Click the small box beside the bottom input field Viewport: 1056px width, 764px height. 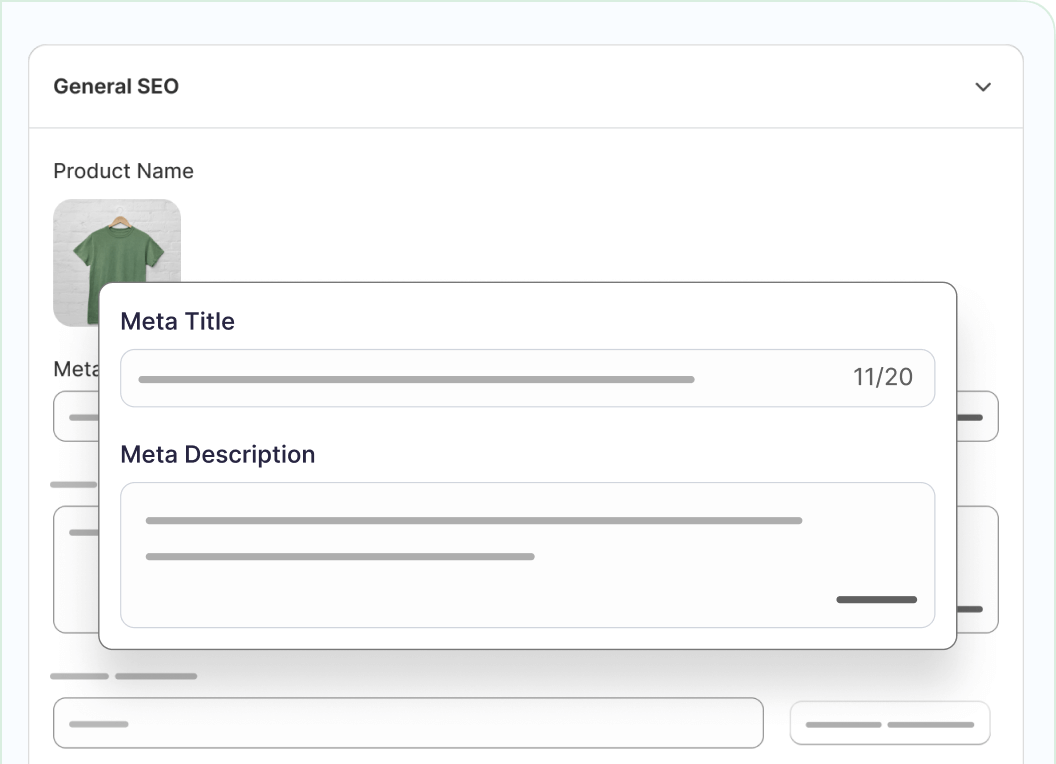click(889, 723)
